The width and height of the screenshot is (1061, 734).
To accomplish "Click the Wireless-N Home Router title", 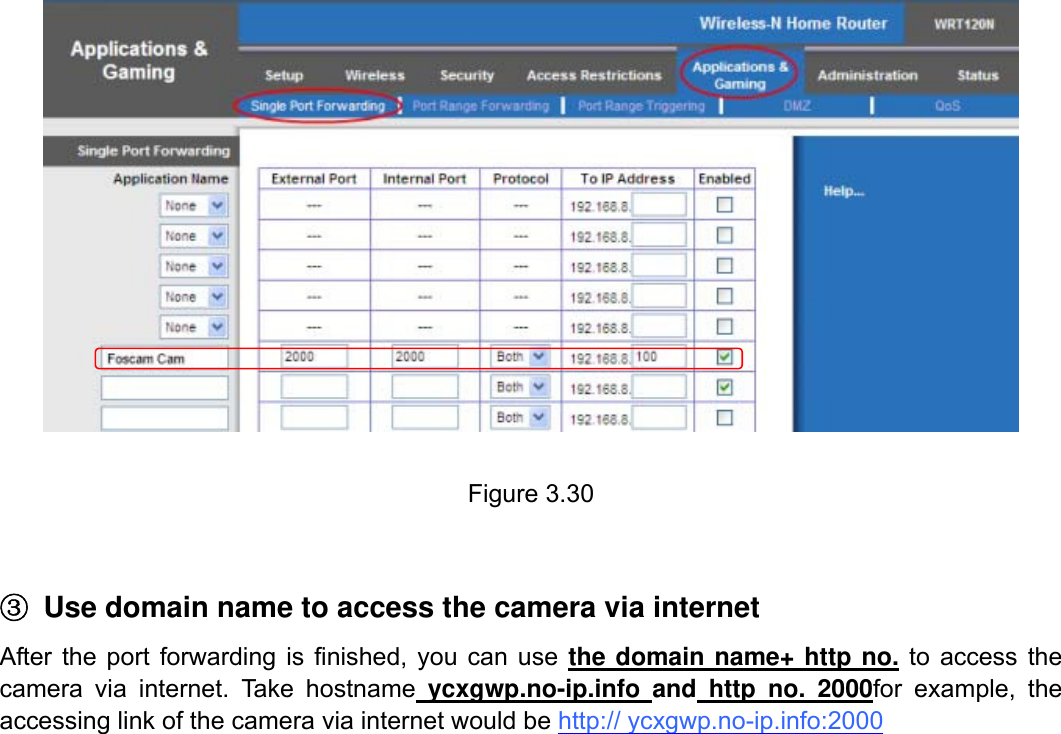I will pyautogui.click(x=792, y=24).
